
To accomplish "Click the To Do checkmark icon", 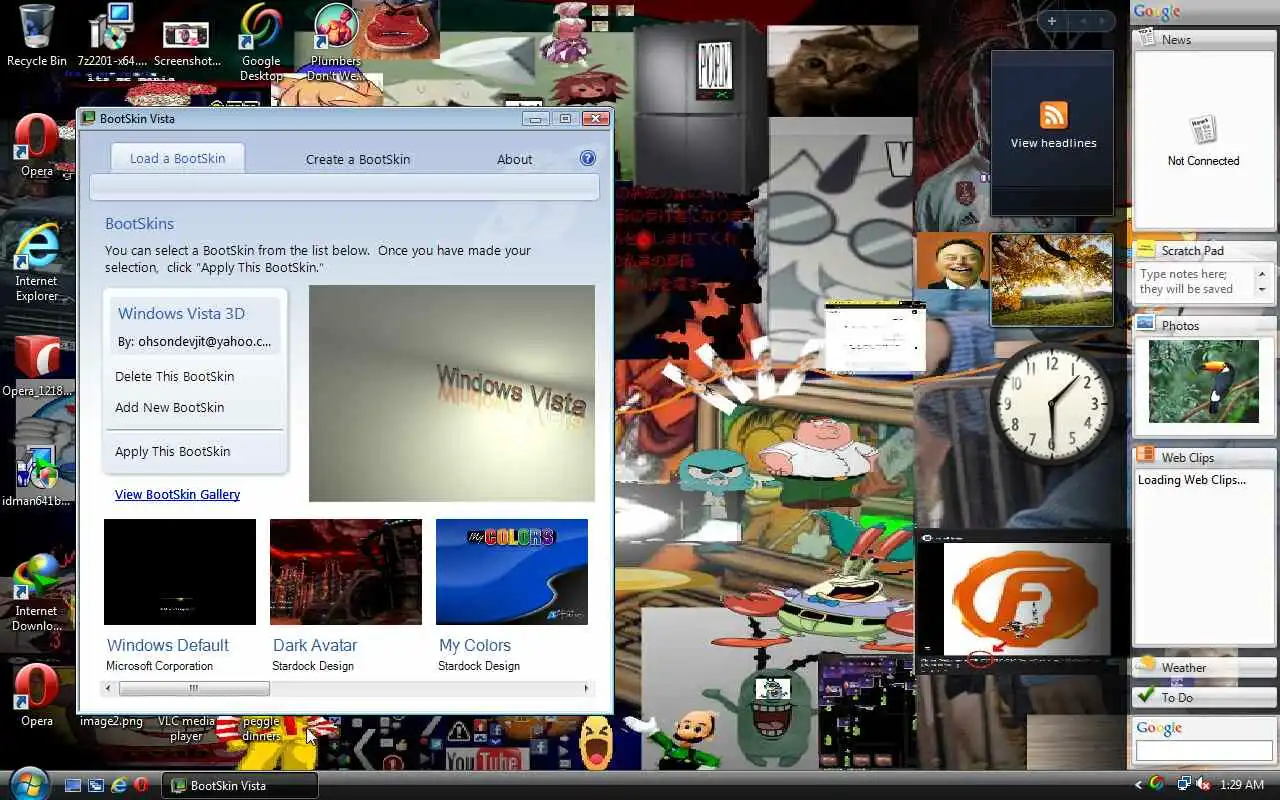I will pos(1146,695).
